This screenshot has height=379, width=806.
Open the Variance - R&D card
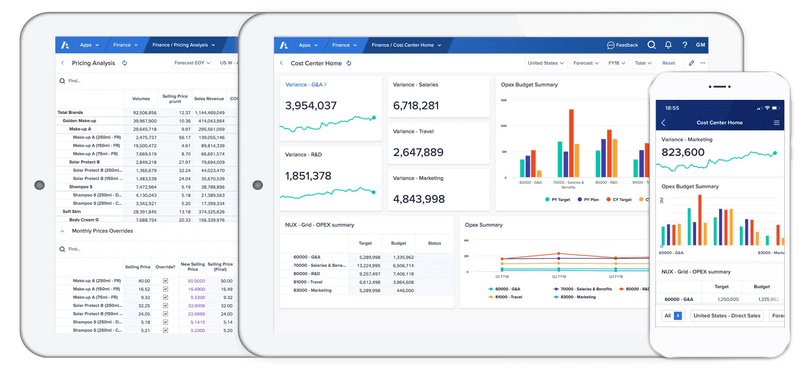[331, 178]
